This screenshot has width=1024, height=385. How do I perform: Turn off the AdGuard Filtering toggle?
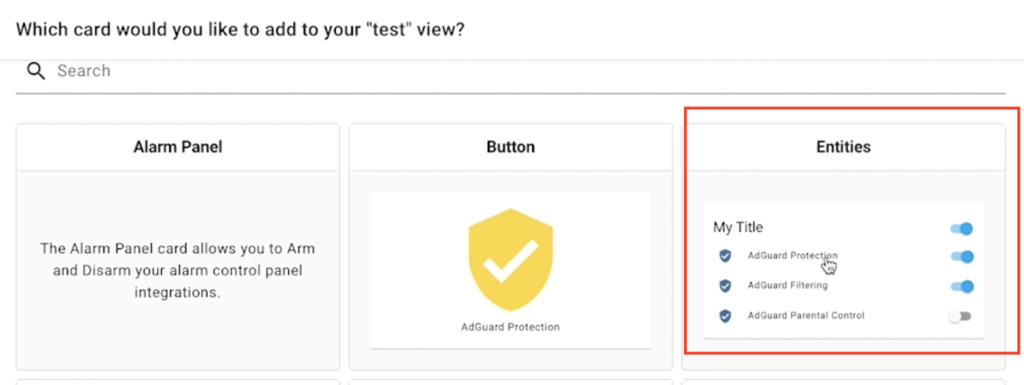coord(962,286)
